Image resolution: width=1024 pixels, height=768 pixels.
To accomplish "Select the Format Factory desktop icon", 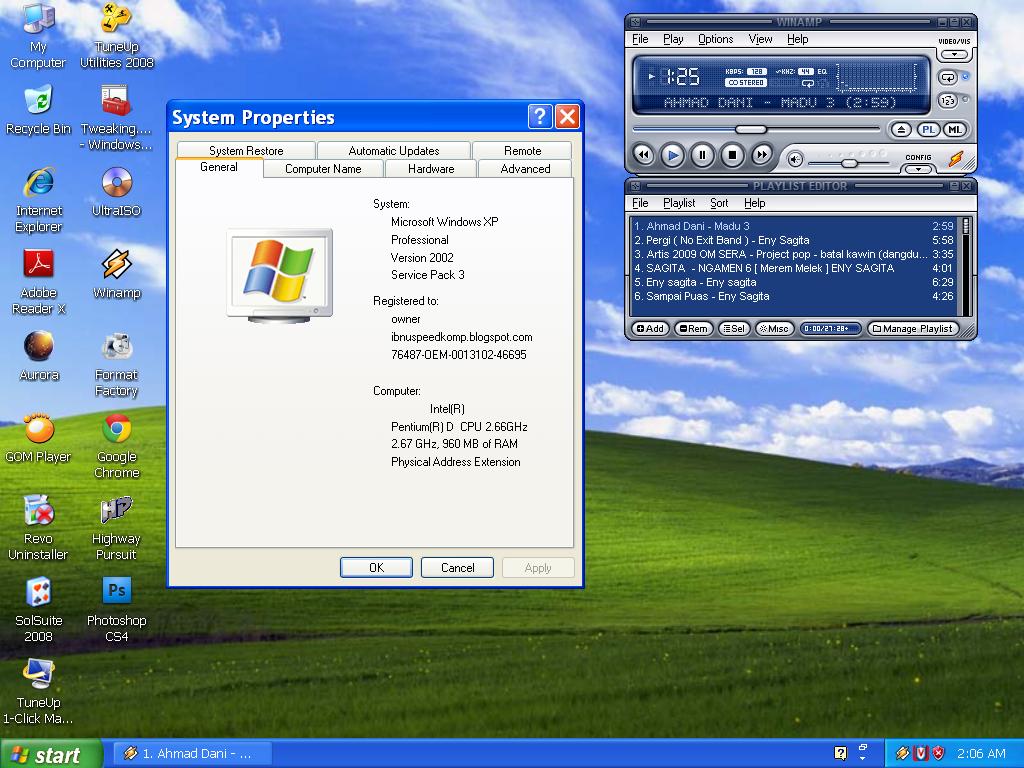I will click(x=116, y=364).
